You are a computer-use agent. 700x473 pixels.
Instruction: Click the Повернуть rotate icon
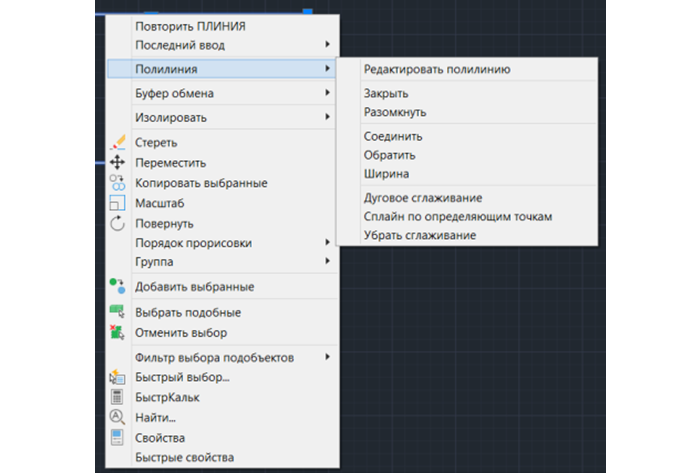click(117, 223)
